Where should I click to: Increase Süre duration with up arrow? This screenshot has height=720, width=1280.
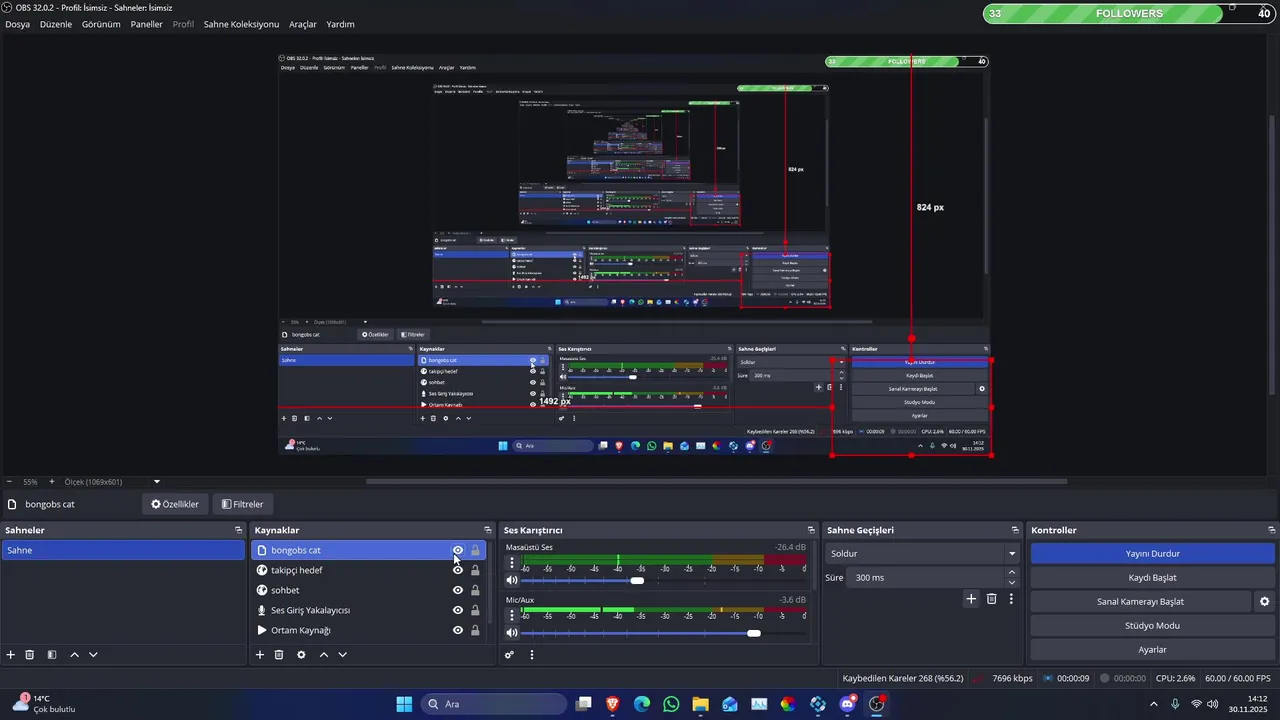1012,573
